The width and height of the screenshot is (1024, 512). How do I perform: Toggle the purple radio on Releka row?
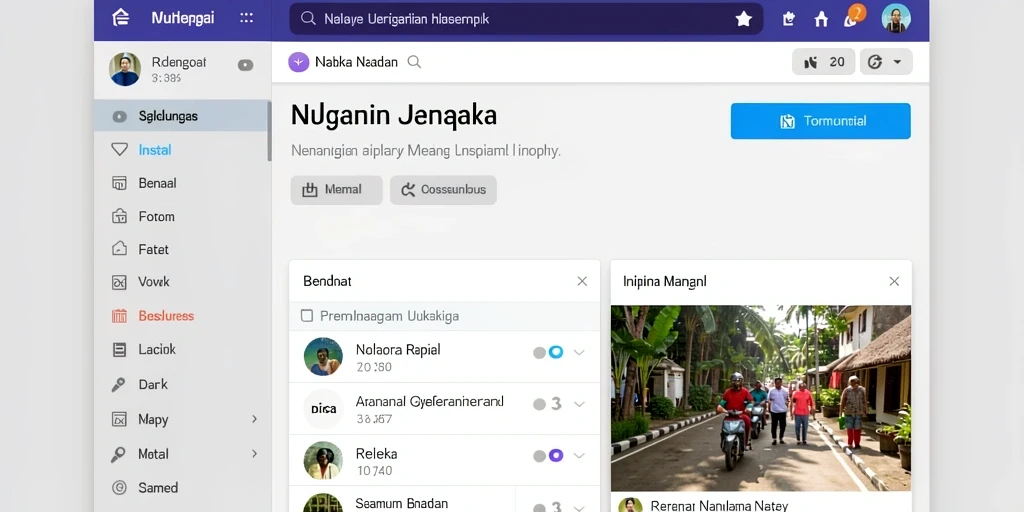click(x=556, y=455)
